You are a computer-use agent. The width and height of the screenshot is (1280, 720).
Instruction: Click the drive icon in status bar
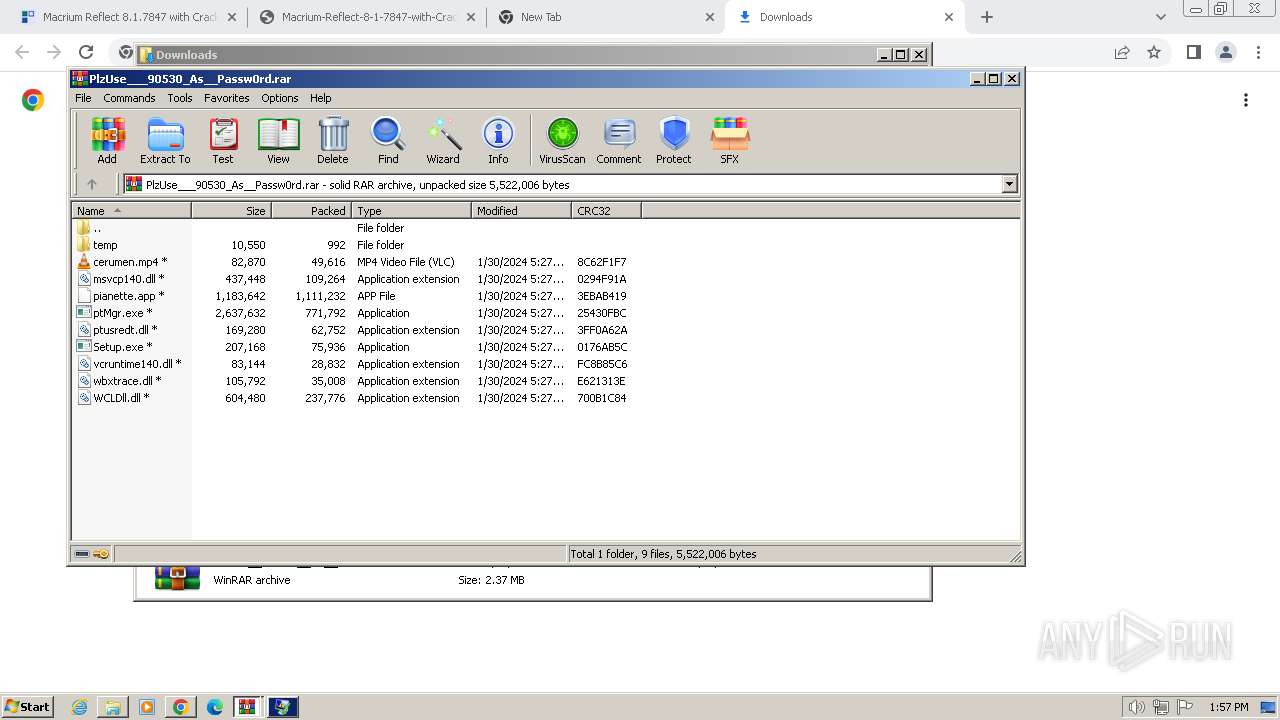(x=83, y=554)
